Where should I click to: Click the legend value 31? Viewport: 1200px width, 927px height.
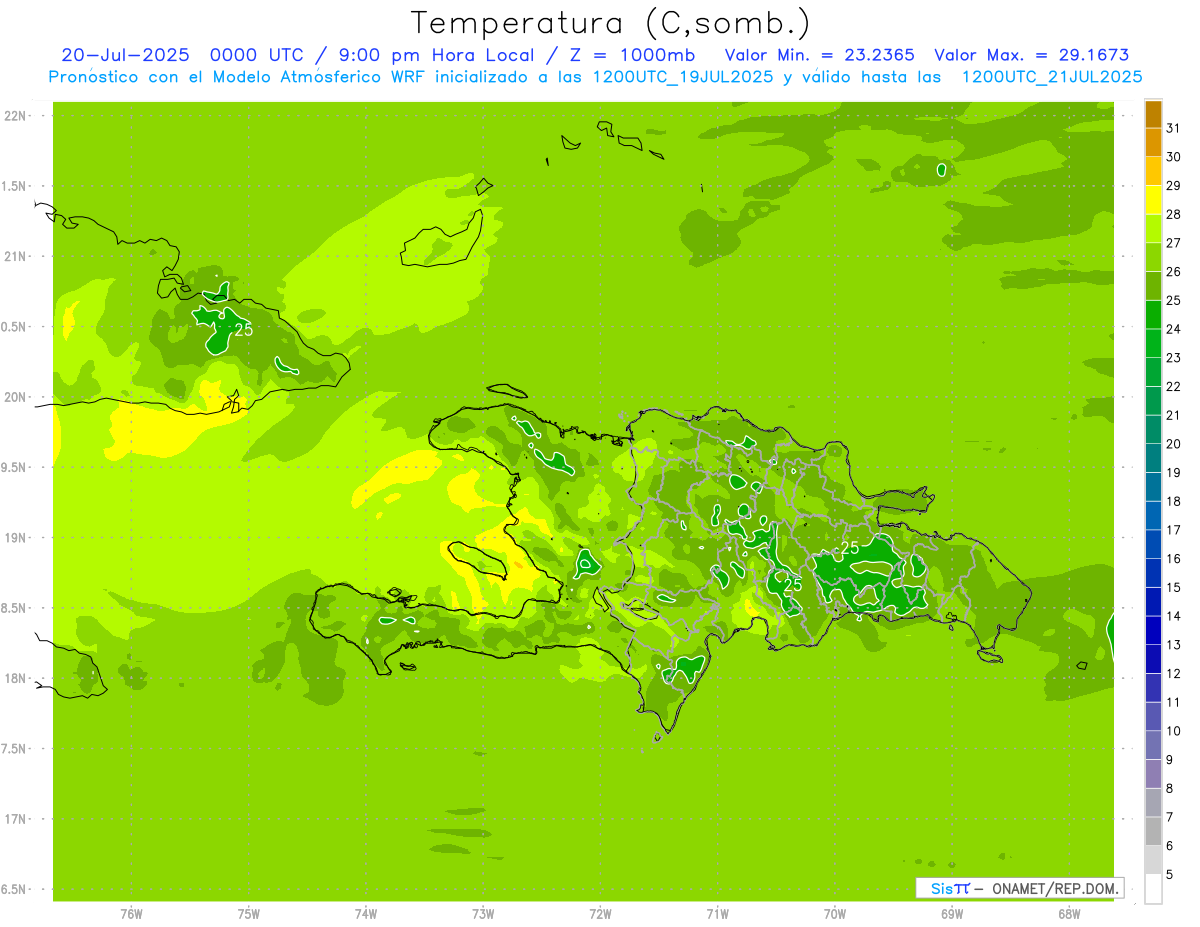tap(1174, 128)
